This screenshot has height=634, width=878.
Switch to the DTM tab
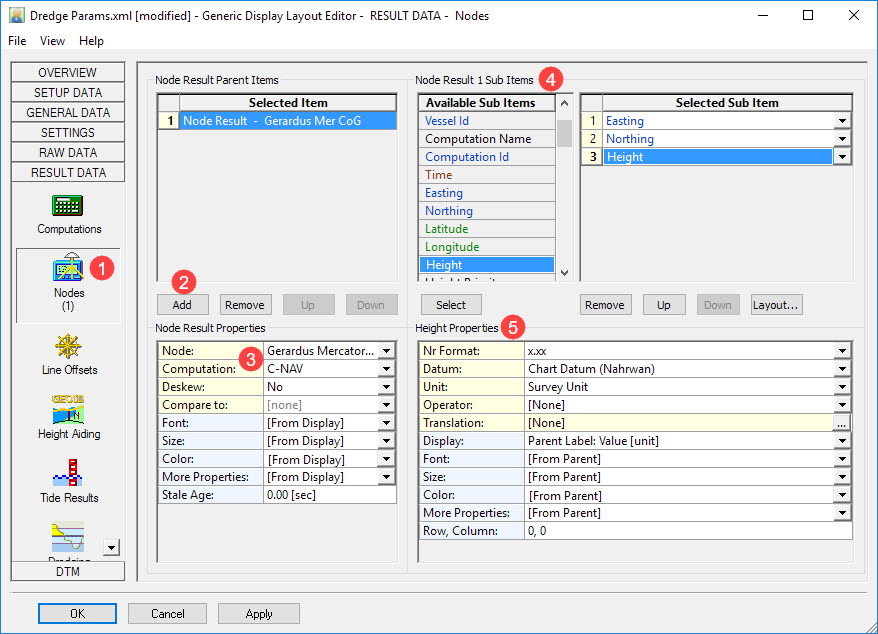tap(68, 571)
